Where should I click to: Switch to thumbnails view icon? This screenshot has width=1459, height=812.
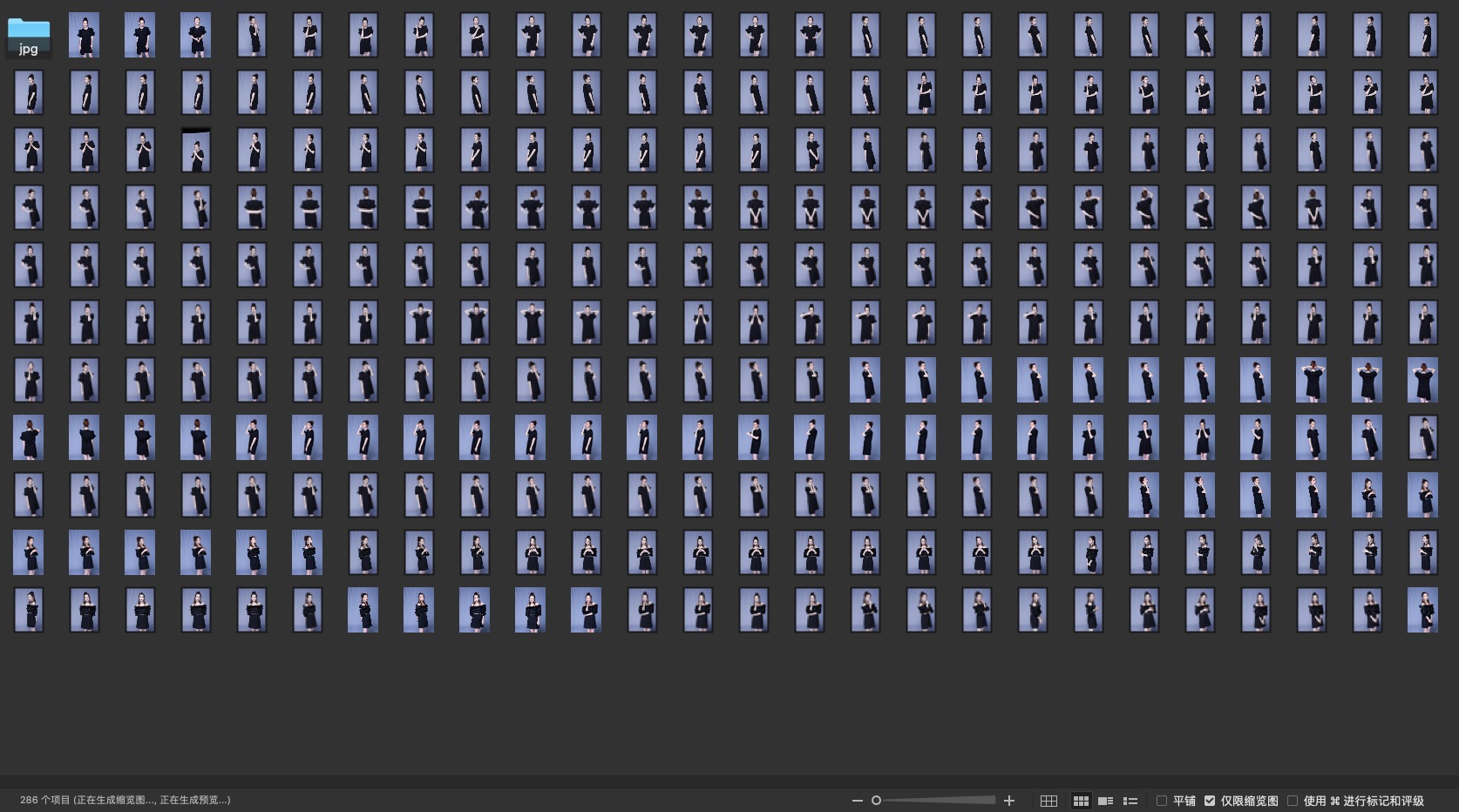[x=1081, y=801]
